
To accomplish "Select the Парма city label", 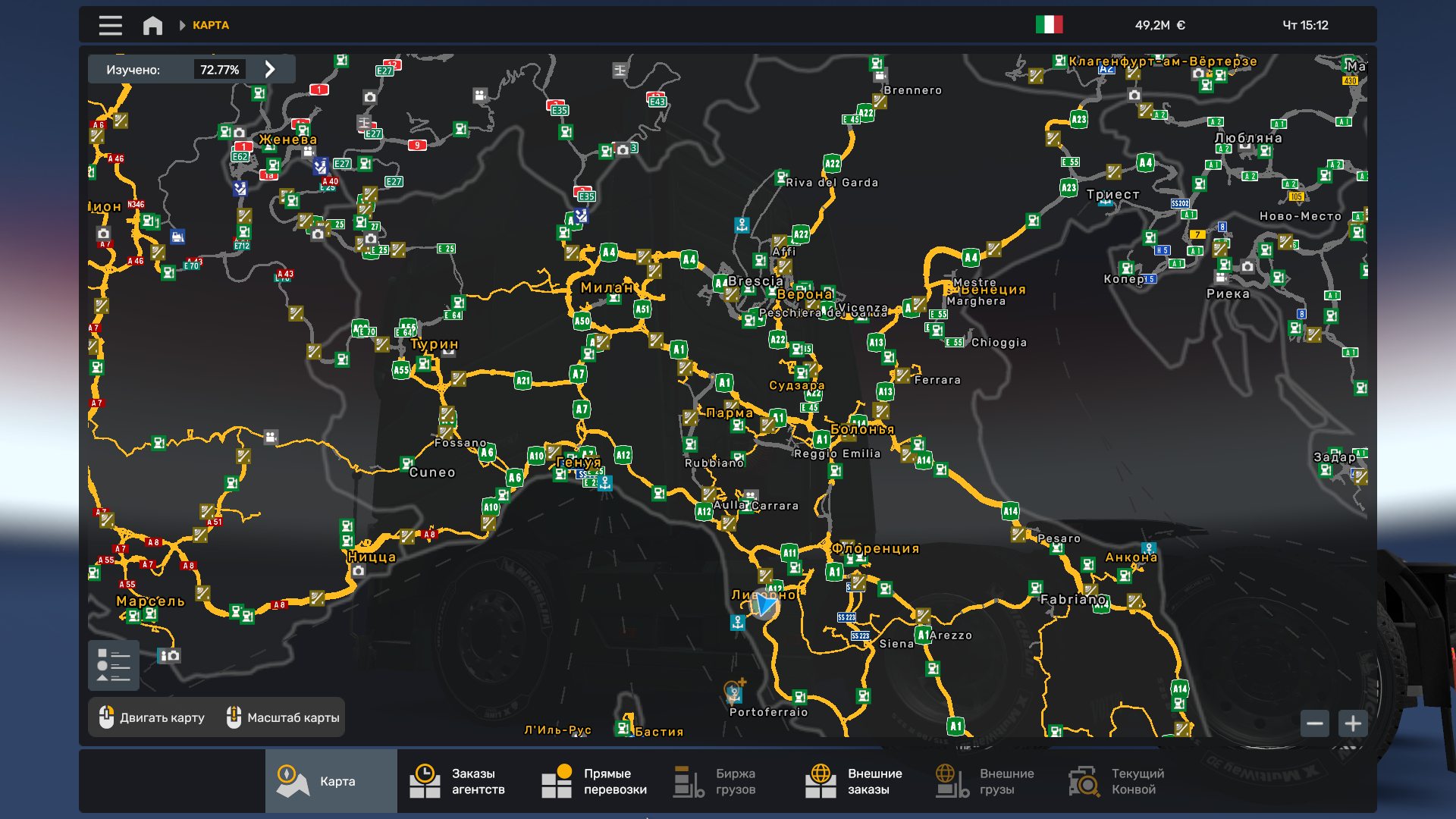I will click(x=730, y=413).
